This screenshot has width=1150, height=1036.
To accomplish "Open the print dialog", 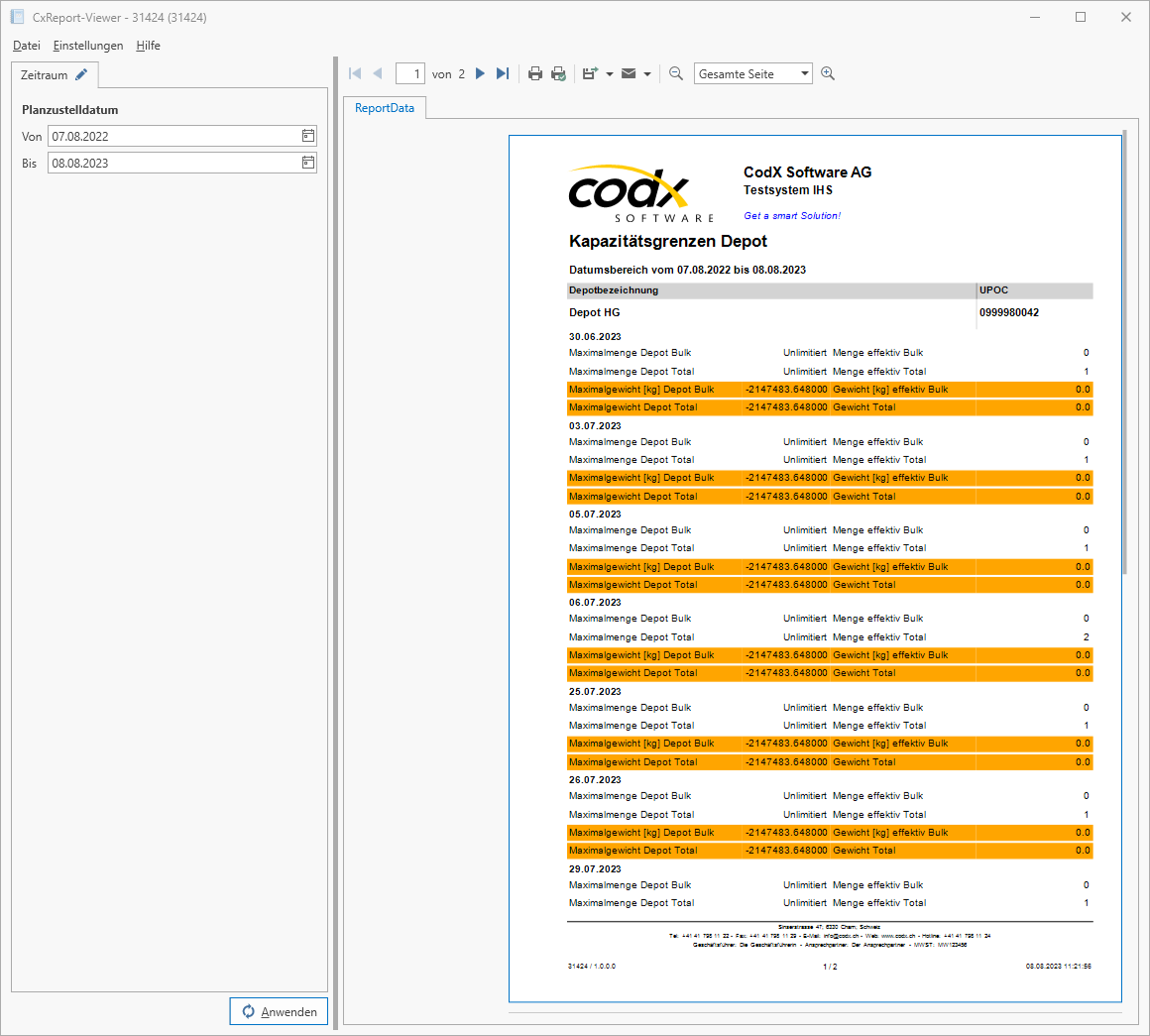I will (535, 72).
